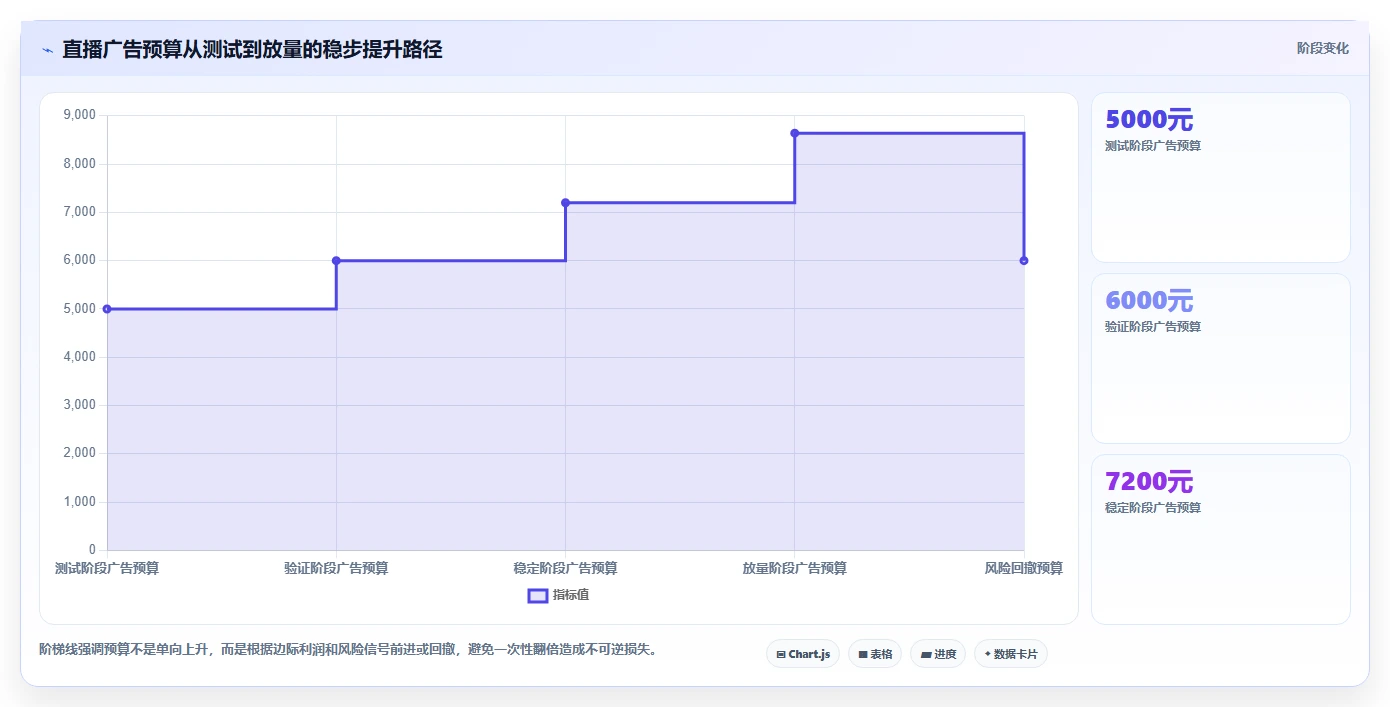Click the x-axis label 放量阶段广告预算

[x=795, y=568]
